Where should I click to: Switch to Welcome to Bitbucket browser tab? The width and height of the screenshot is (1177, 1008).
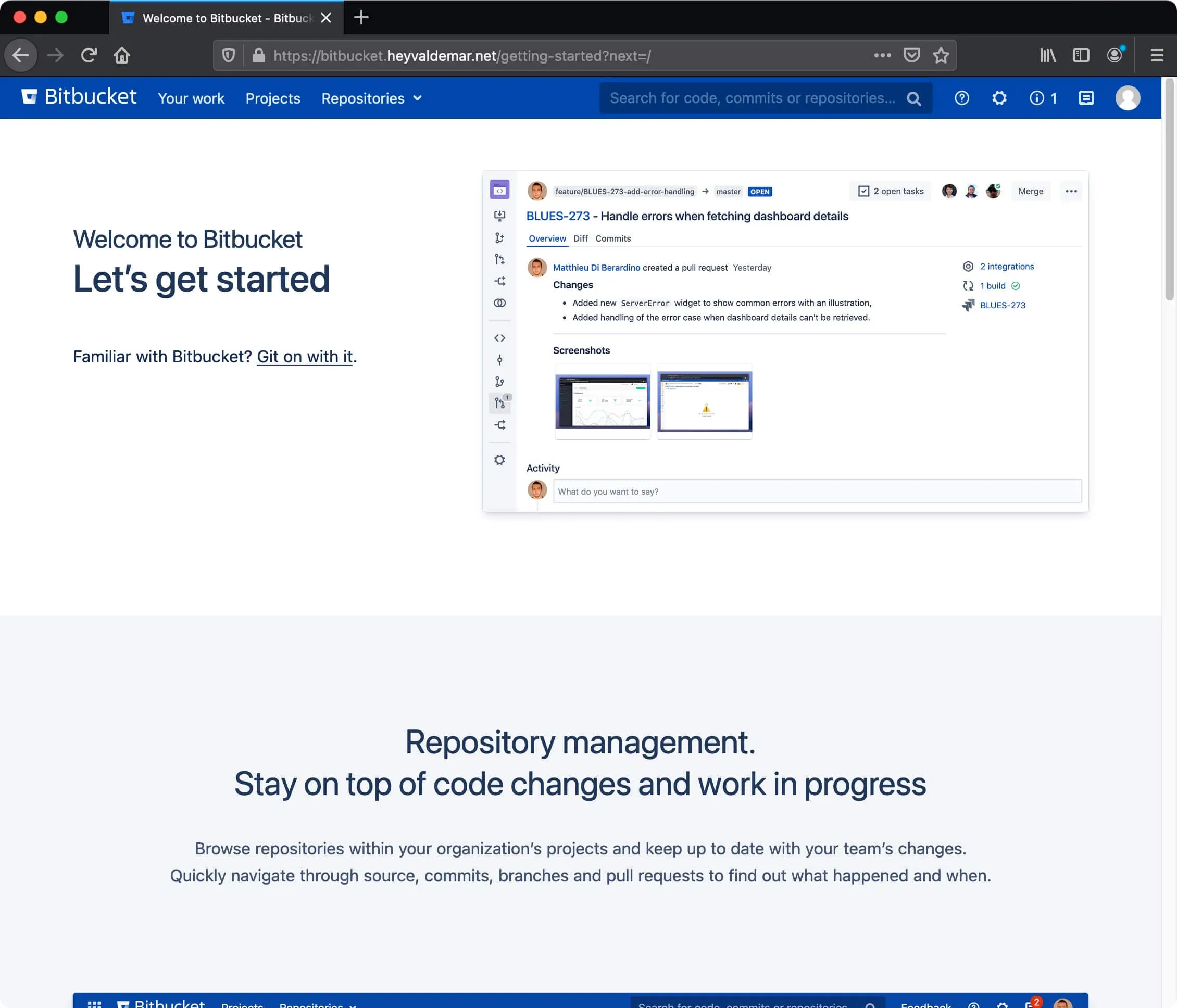point(226,18)
